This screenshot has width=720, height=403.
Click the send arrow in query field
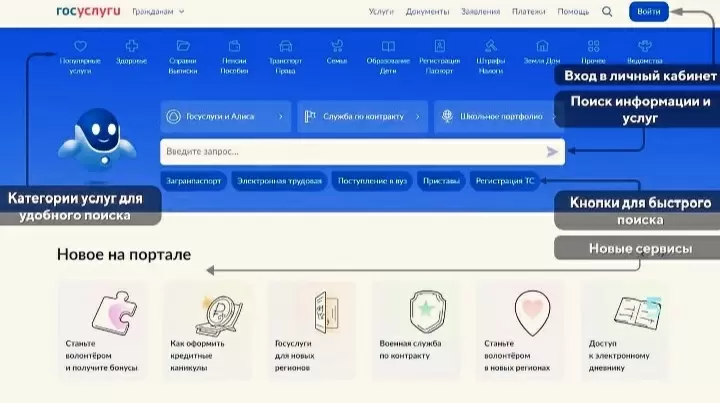pos(552,151)
